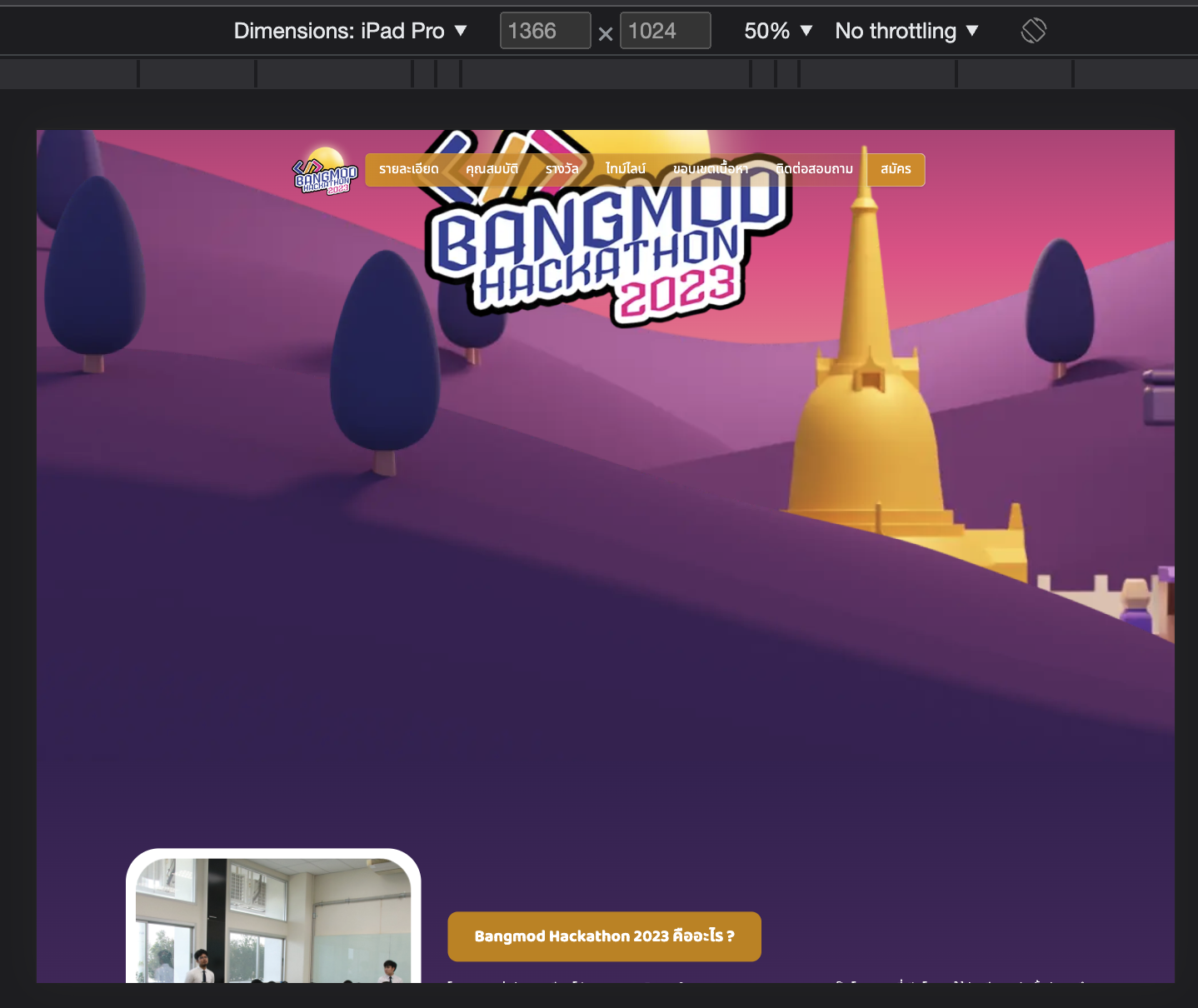Click the Bangmod Hackathon 2023 คืออะไร ? button

[x=604, y=936]
